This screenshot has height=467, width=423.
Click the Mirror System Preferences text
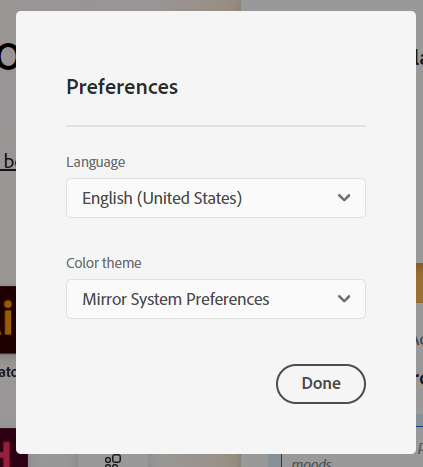click(176, 299)
